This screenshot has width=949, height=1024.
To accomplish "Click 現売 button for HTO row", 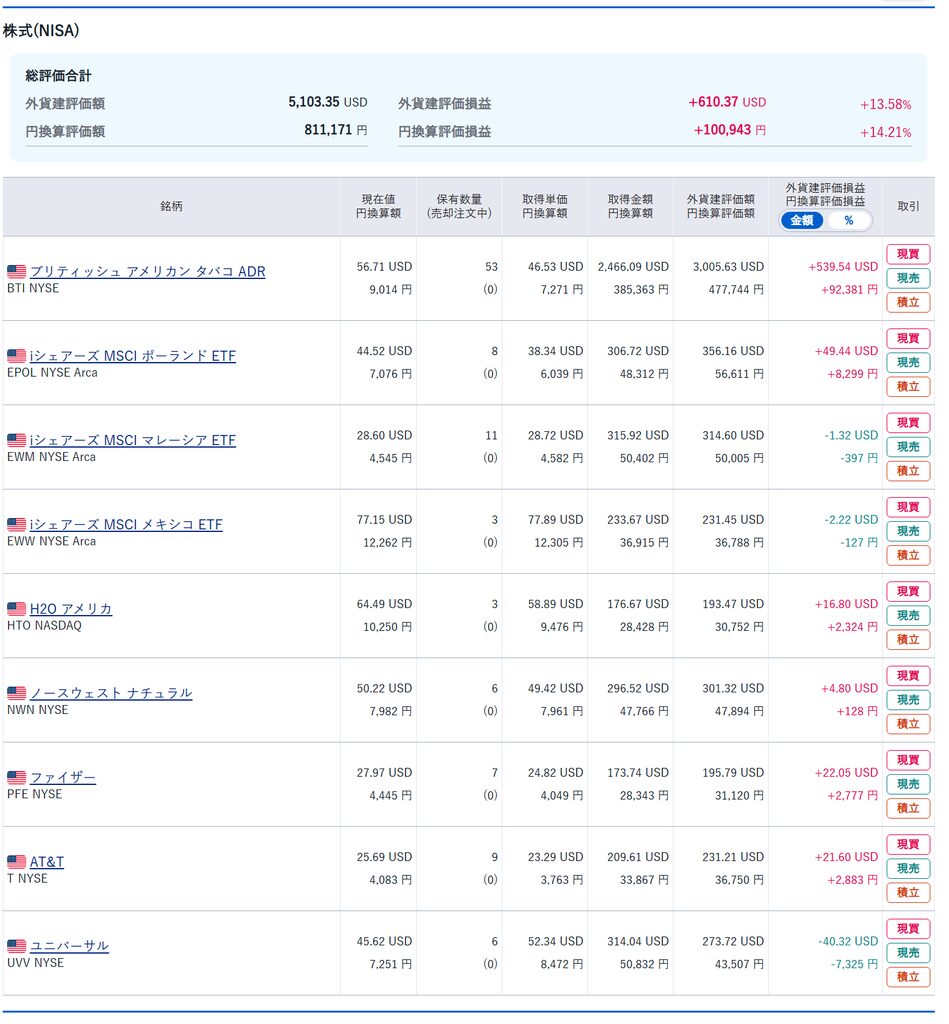I will click(x=908, y=615).
